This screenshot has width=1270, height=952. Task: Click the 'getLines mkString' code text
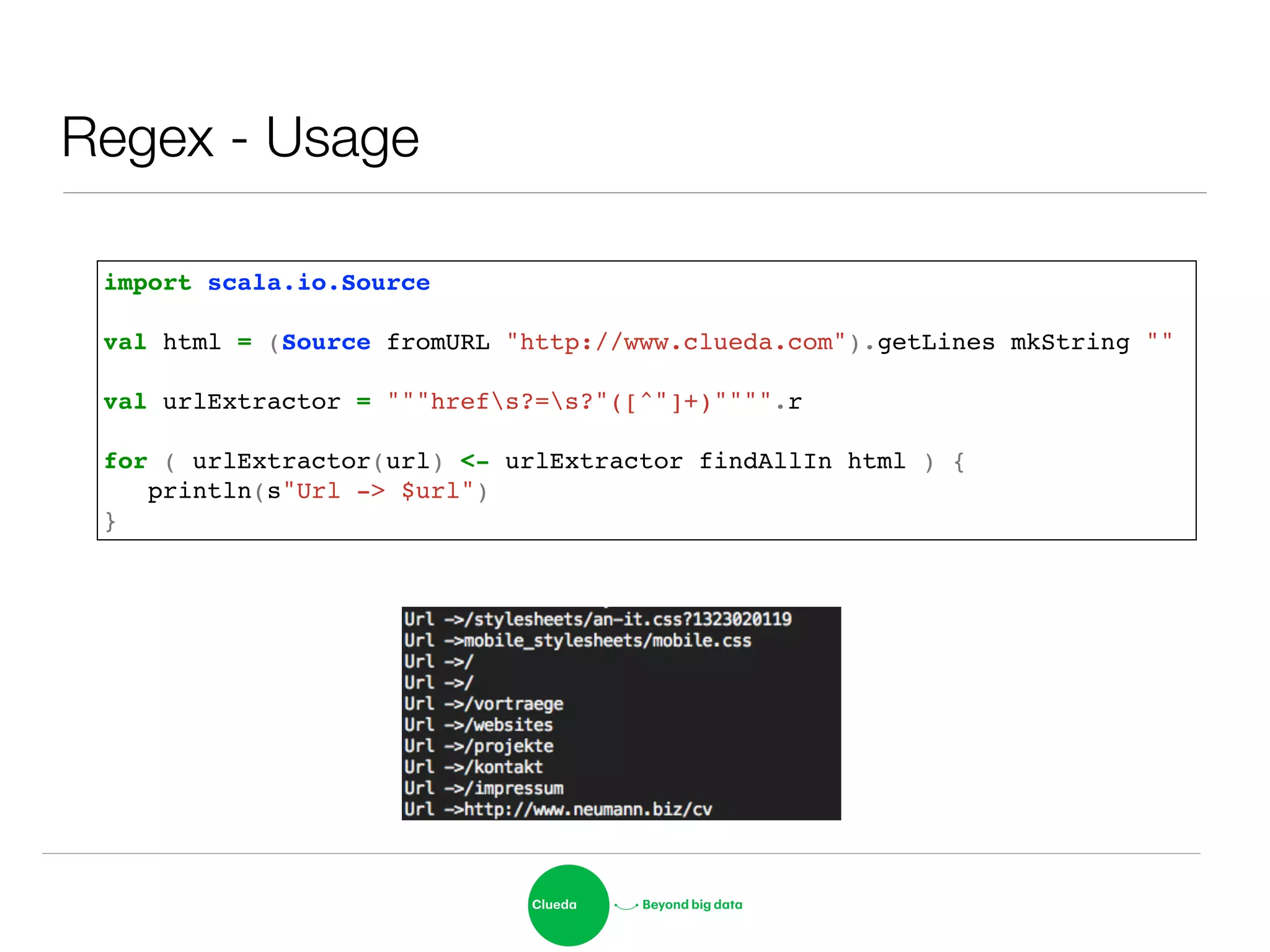[1003, 342]
